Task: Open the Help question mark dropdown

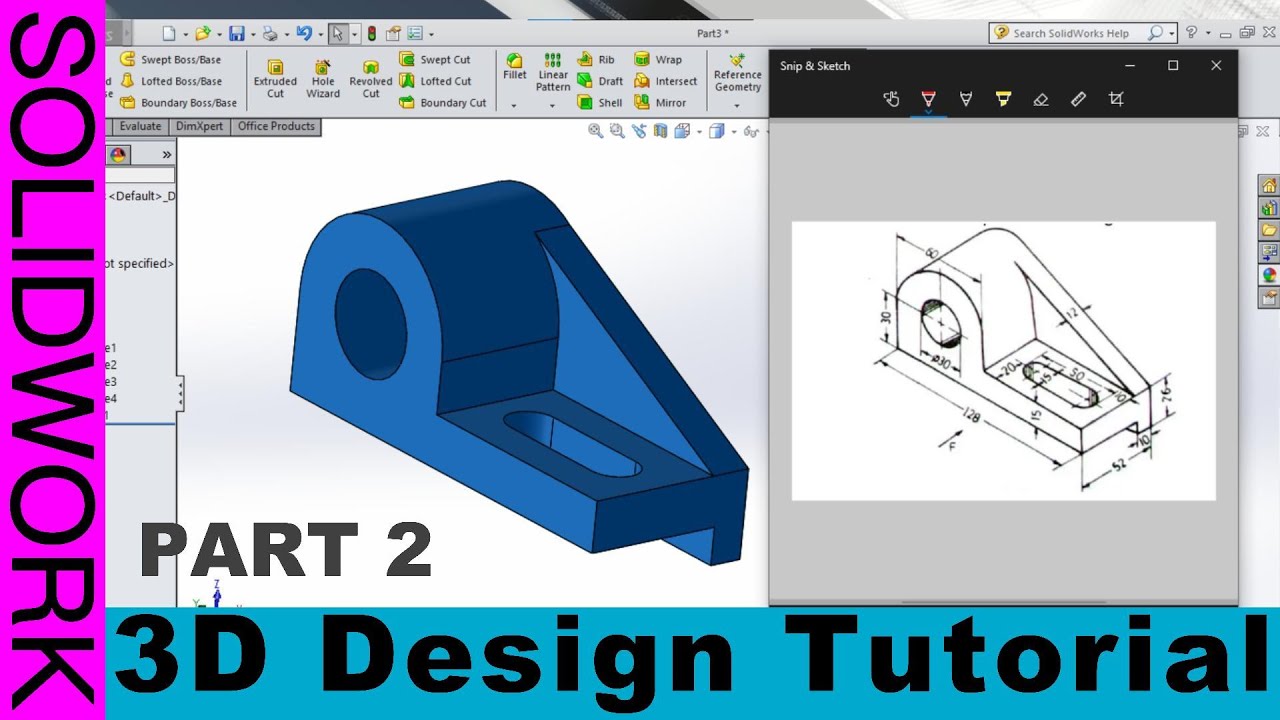Action: pos(1206,33)
